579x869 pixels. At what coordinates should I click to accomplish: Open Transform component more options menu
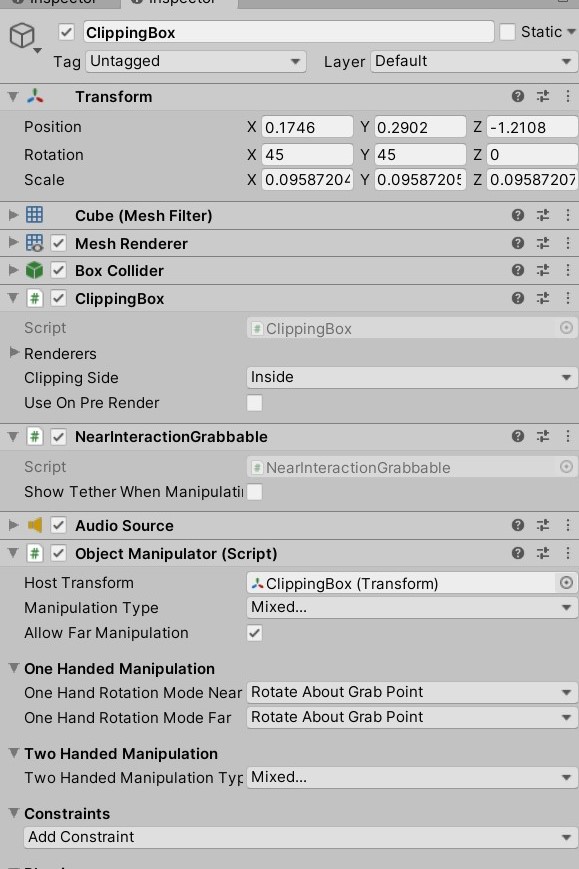point(568,96)
